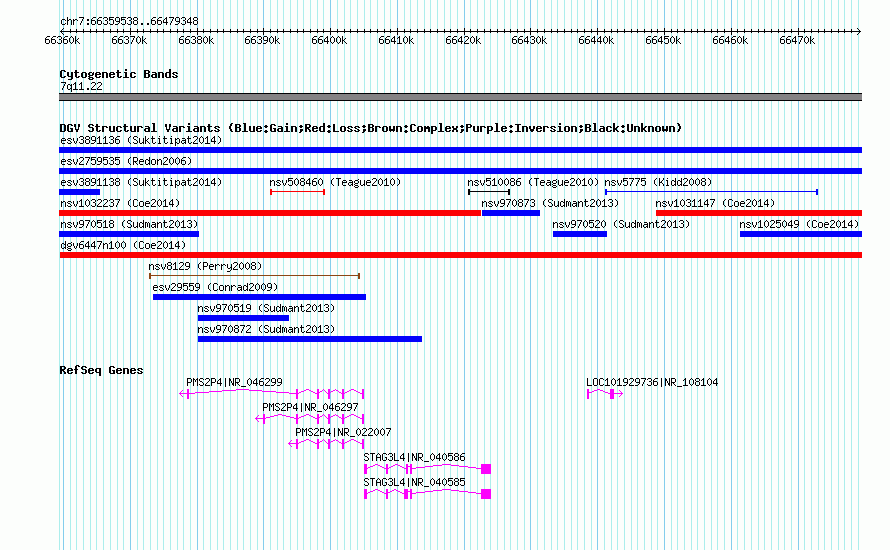Click the blue nsv970872 (Sudmant2013) bar
The width and height of the screenshot is (890, 550).
pos(310,339)
